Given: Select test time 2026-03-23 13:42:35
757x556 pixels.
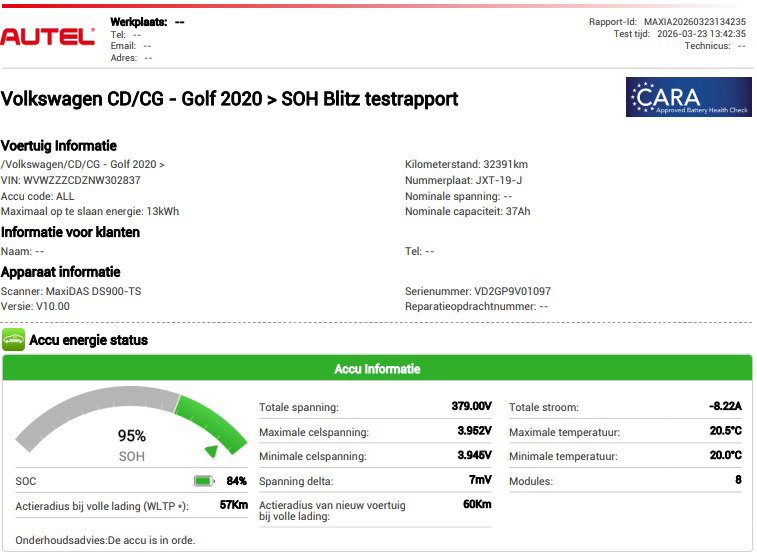Looking at the screenshot, I should click(x=680, y=34).
